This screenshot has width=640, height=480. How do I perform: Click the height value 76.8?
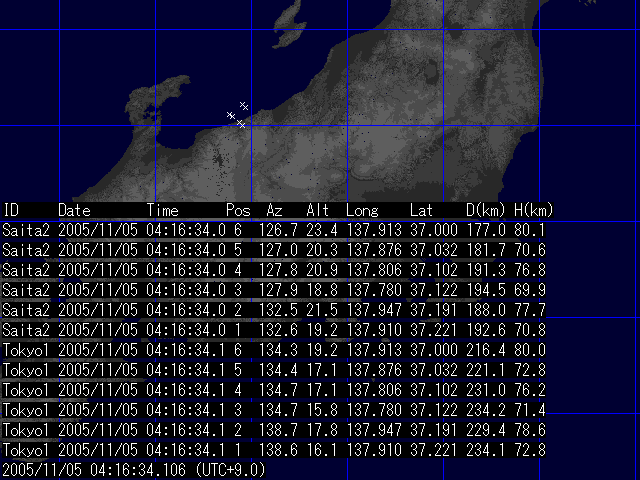pyautogui.click(x=530, y=270)
